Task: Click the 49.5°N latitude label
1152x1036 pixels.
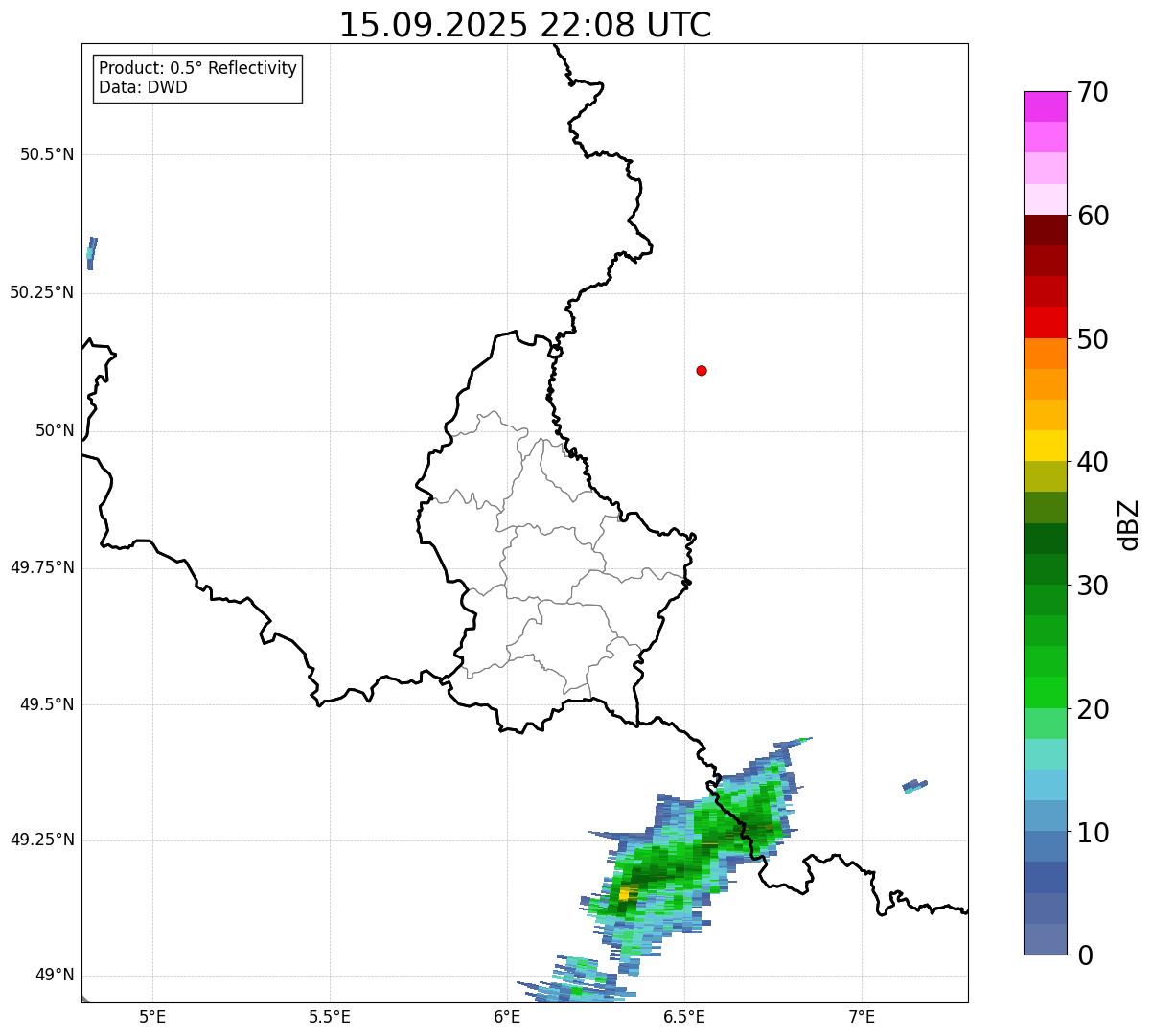Action: pyautogui.click(x=47, y=704)
